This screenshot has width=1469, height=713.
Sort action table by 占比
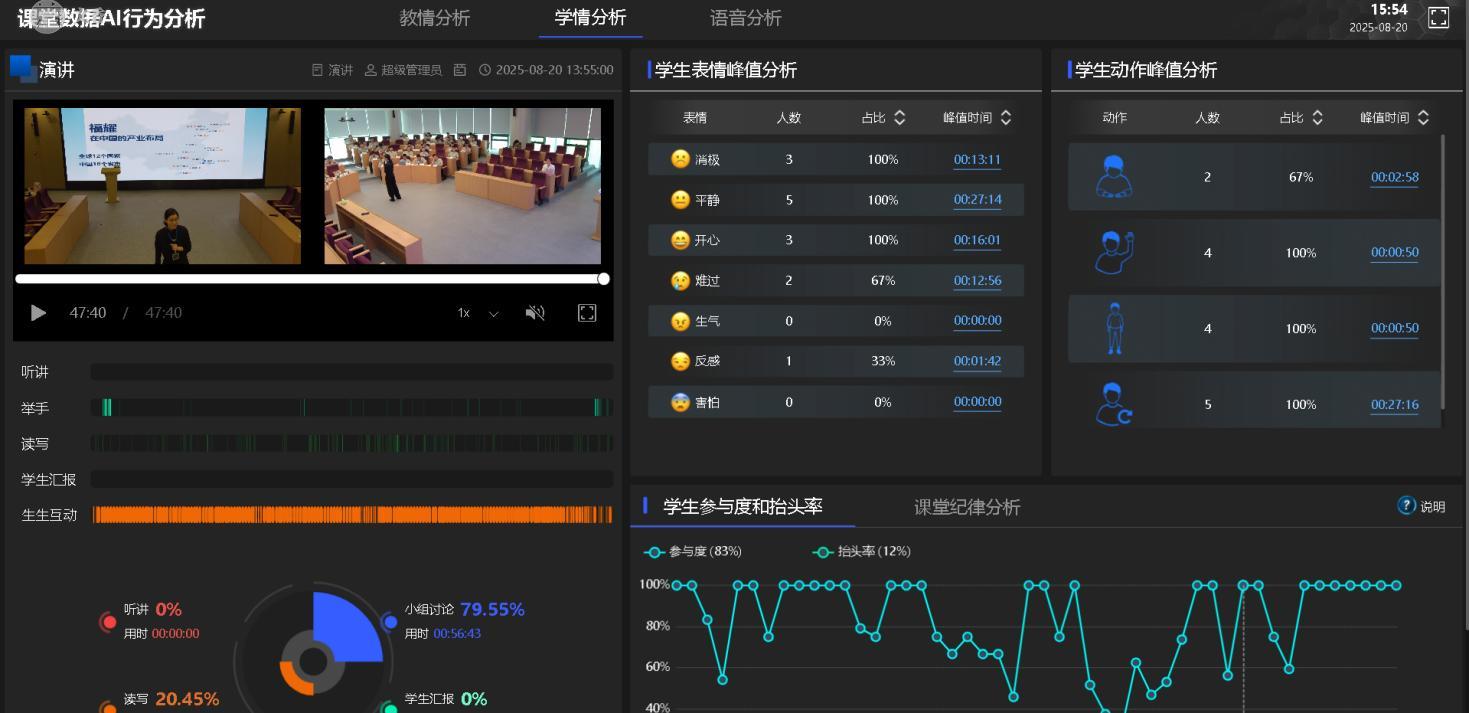pos(1317,118)
